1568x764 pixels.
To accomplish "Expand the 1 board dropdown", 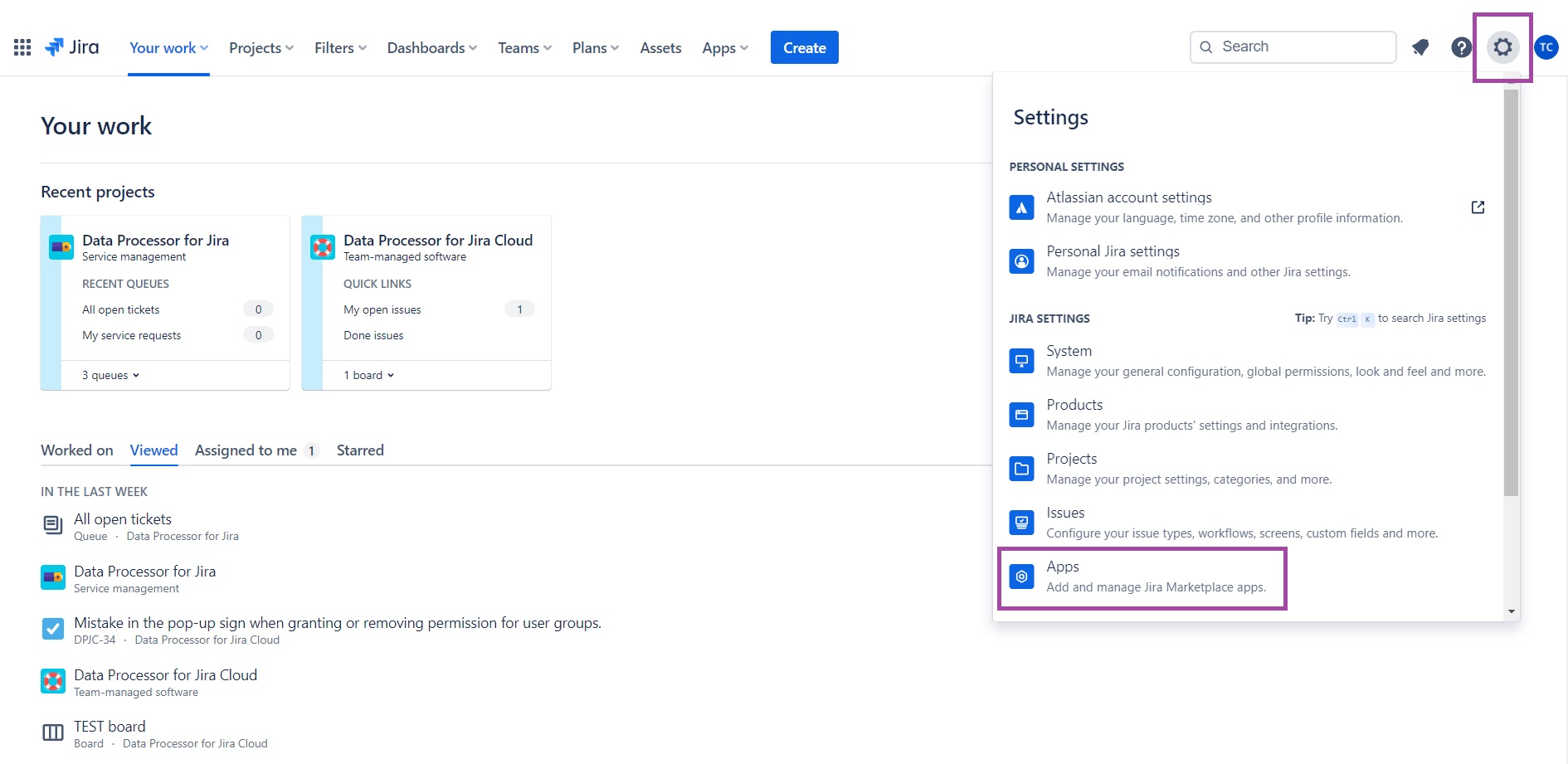I will click(369, 375).
